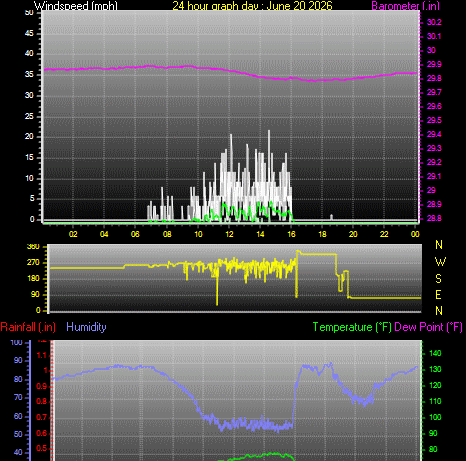Click the 28.8 barometer scale value
Image resolution: width=466 pixels, height=461 pixels.
[434, 218]
